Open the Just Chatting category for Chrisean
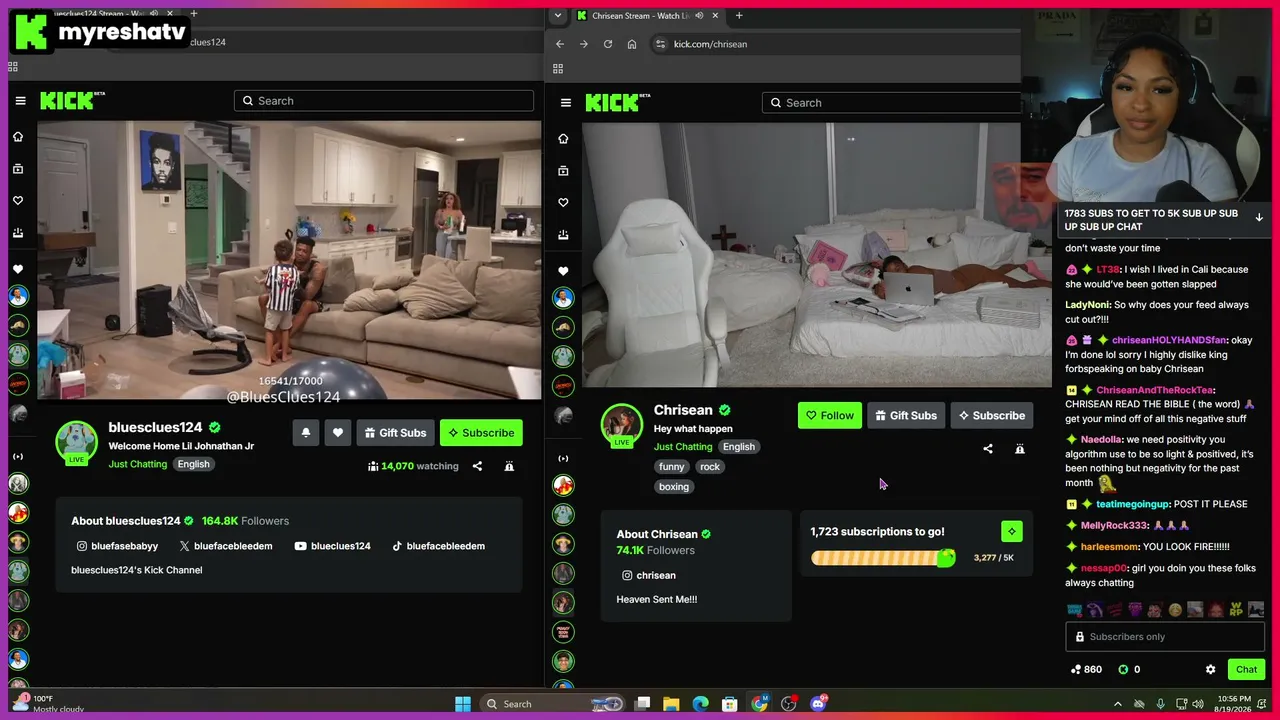 683,447
